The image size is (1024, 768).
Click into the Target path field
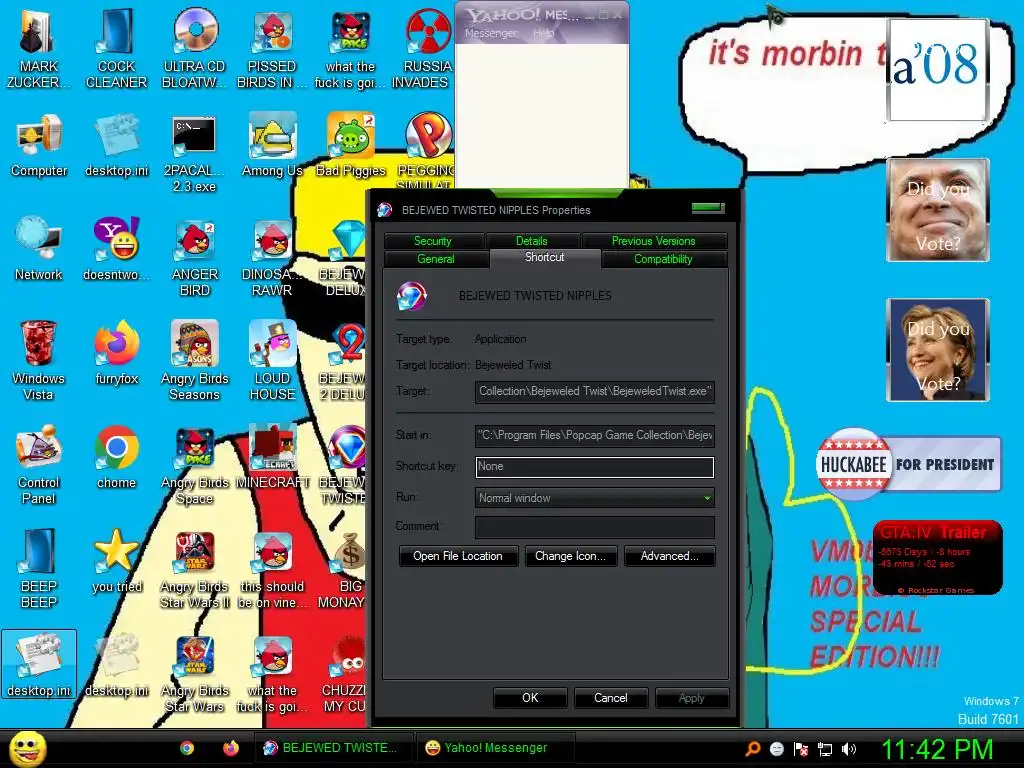[595, 392]
